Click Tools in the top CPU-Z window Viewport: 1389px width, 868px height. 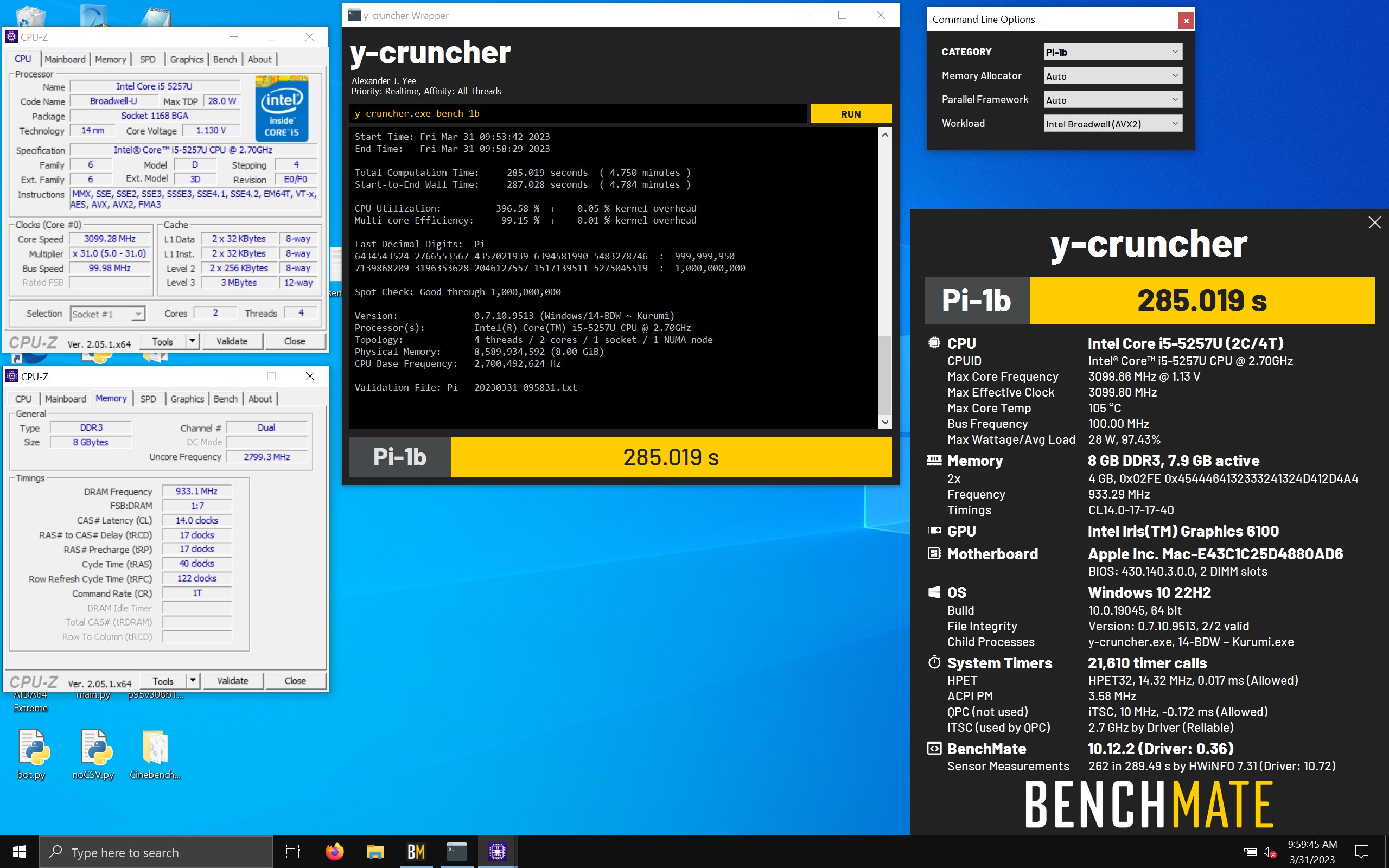point(162,341)
